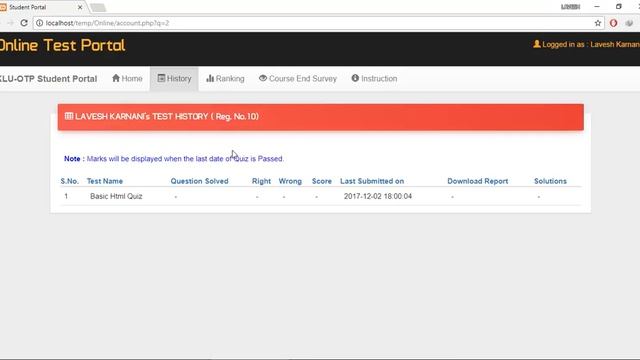This screenshot has width=640, height=360.
Task: View site information icon in address bar
Action: click(39, 23)
